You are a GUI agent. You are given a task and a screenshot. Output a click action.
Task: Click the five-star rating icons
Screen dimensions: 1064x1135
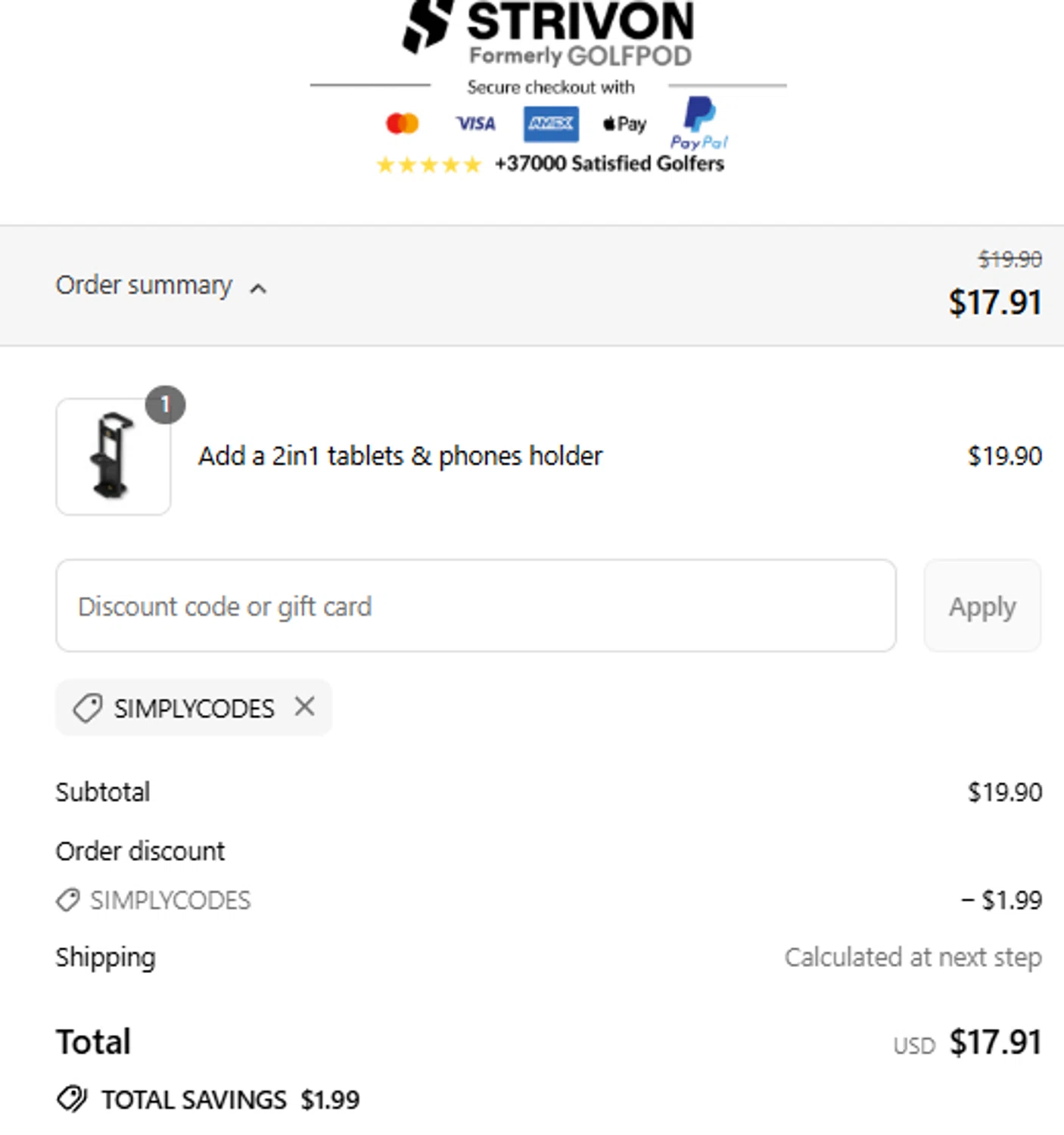[x=428, y=164]
